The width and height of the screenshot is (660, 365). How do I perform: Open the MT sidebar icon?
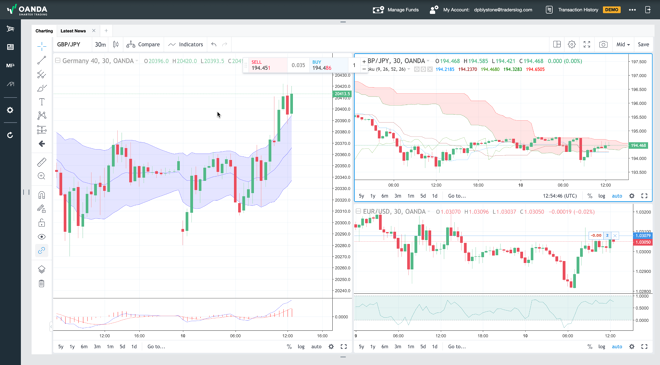pyautogui.click(x=10, y=66)
